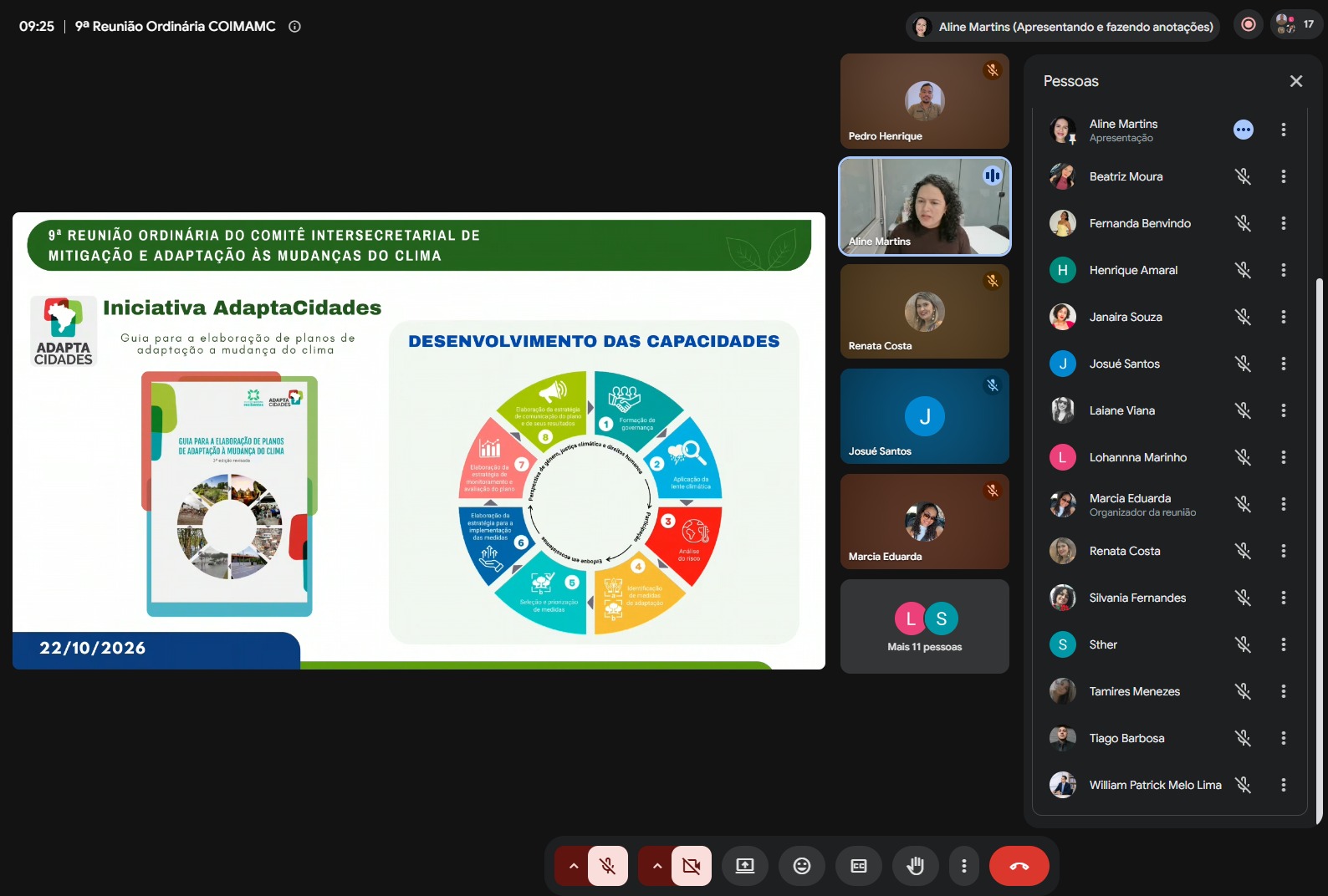The image size is (1328, 896).
Task: Click Lohannna Marinho muted microphone icon
Action: [1244, 457]
